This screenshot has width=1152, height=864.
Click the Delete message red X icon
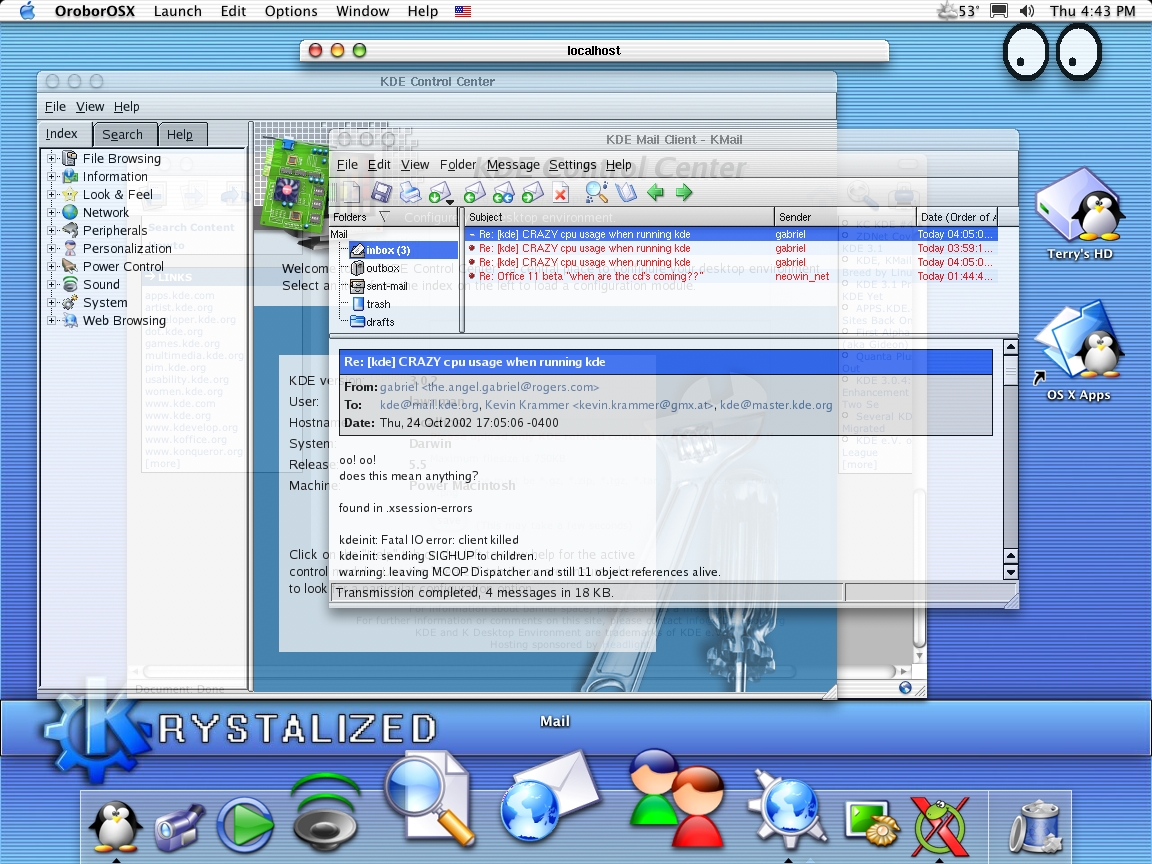click(561, 193)
